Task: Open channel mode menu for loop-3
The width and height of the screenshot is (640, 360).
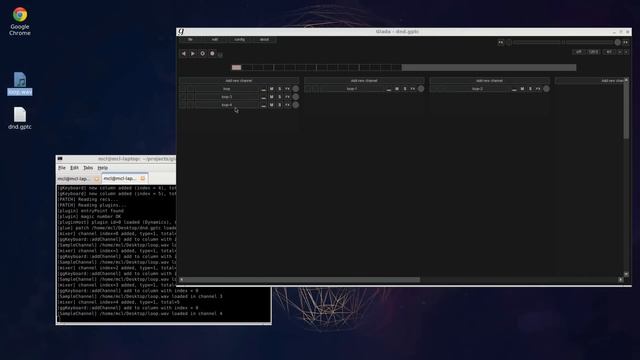Action: point(263,97)
